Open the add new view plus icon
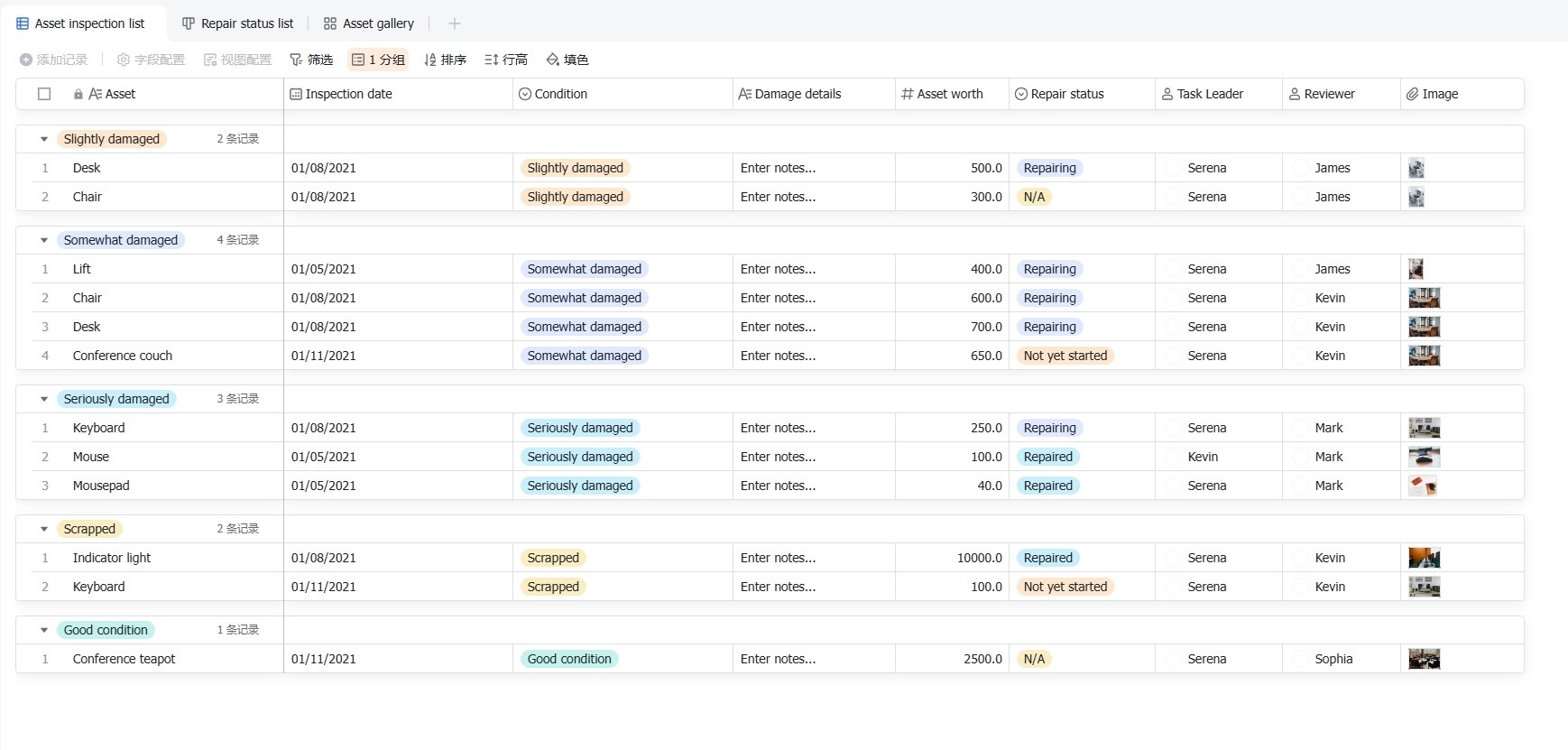 pos(455,23)
